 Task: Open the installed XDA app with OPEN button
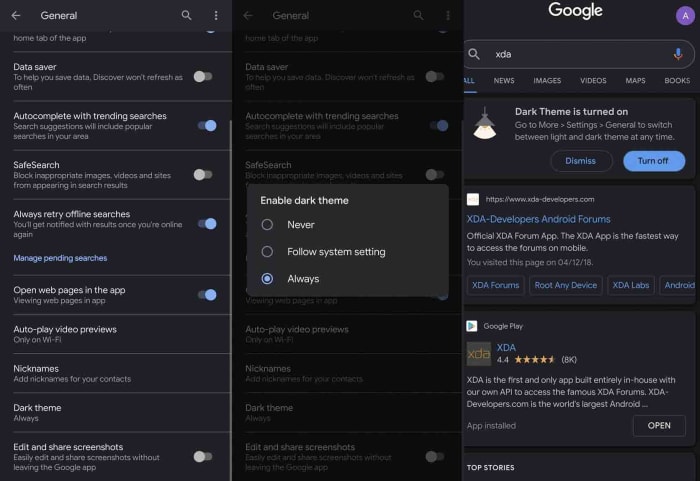pyautogui.click(x=659, y=426)
